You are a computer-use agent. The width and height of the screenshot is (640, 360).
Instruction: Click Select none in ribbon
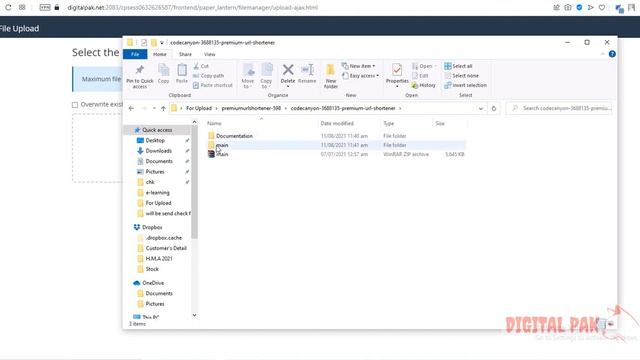point(461,76)
